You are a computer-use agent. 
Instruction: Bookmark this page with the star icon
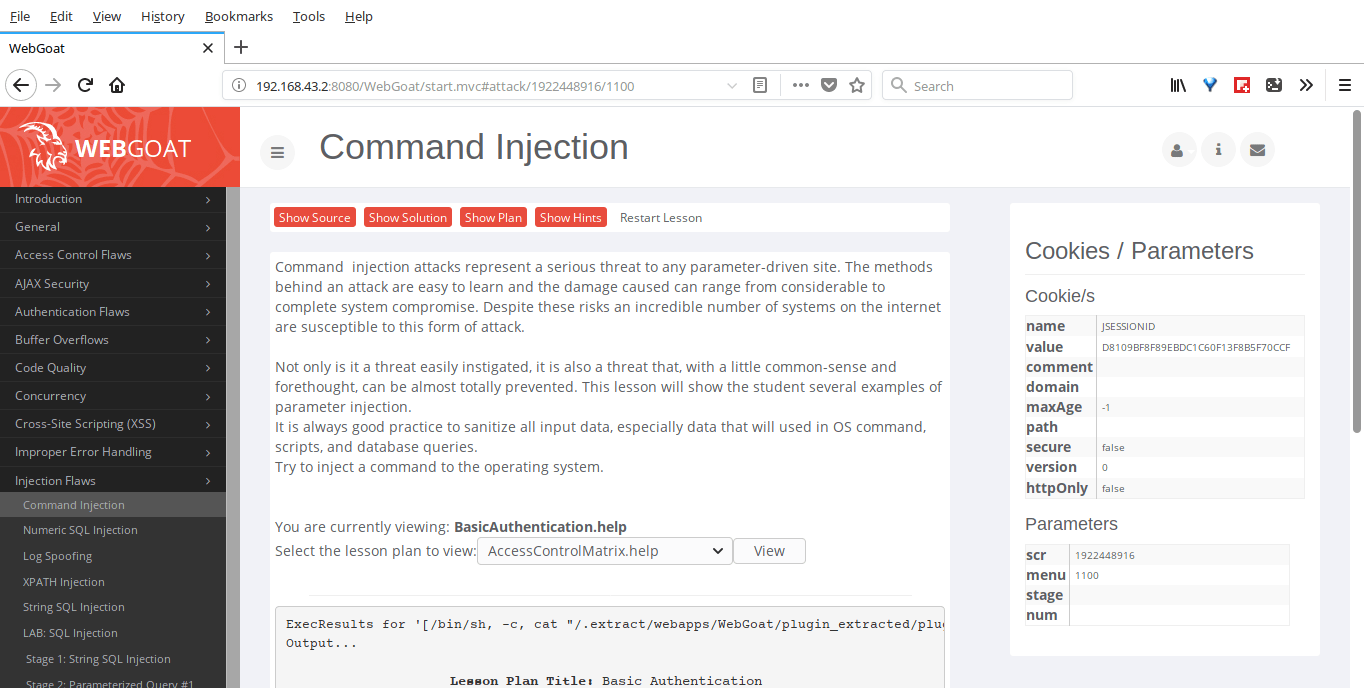click(857, 86)
